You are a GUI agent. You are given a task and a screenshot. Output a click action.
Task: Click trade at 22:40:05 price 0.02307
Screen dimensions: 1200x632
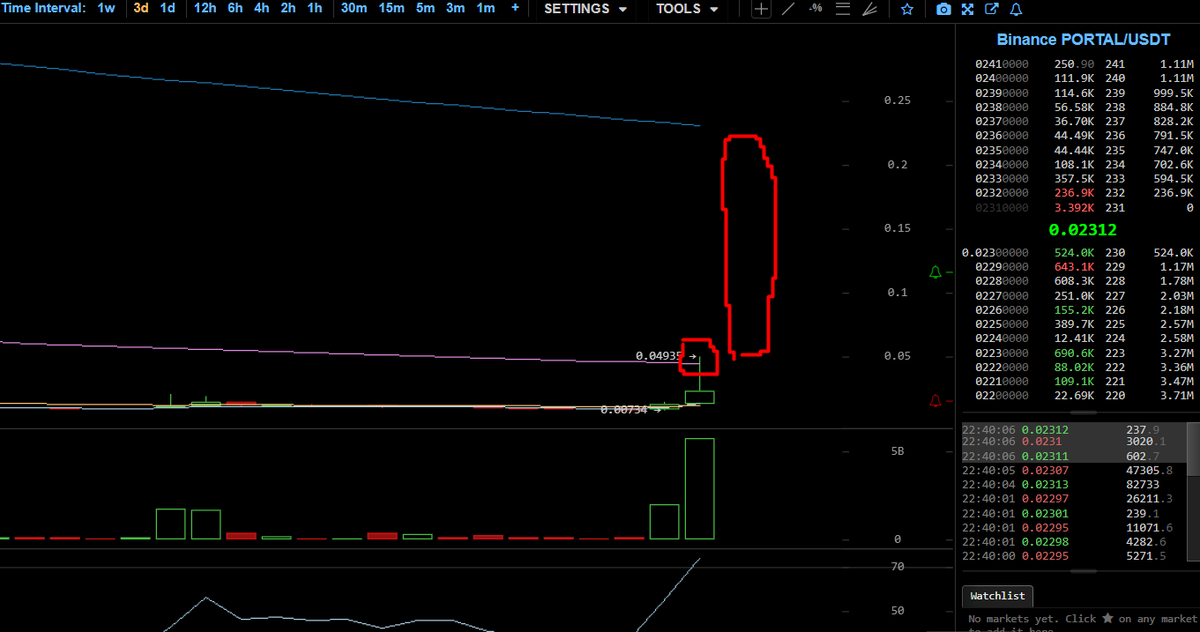click(x=1073, y=470)
